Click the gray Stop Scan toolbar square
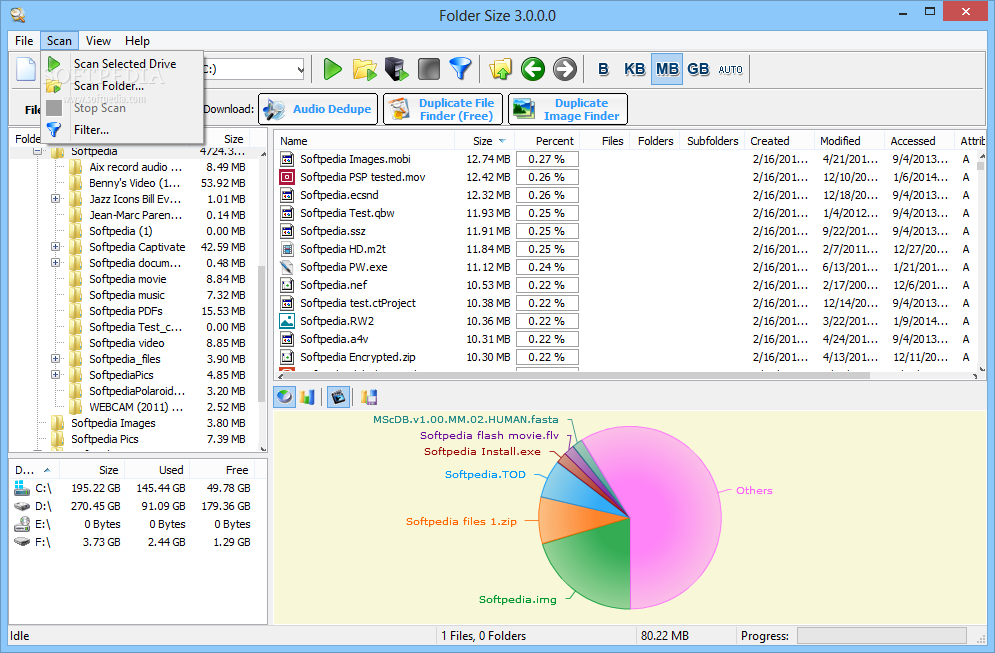Image resolution: width=995 pixels, height=653 pixels. point(428,69)
